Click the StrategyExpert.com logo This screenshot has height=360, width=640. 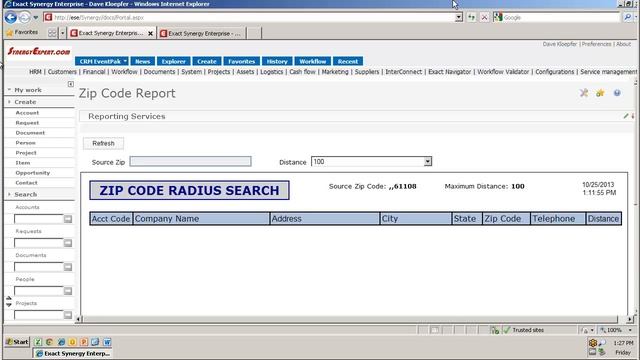coord(39,51)
